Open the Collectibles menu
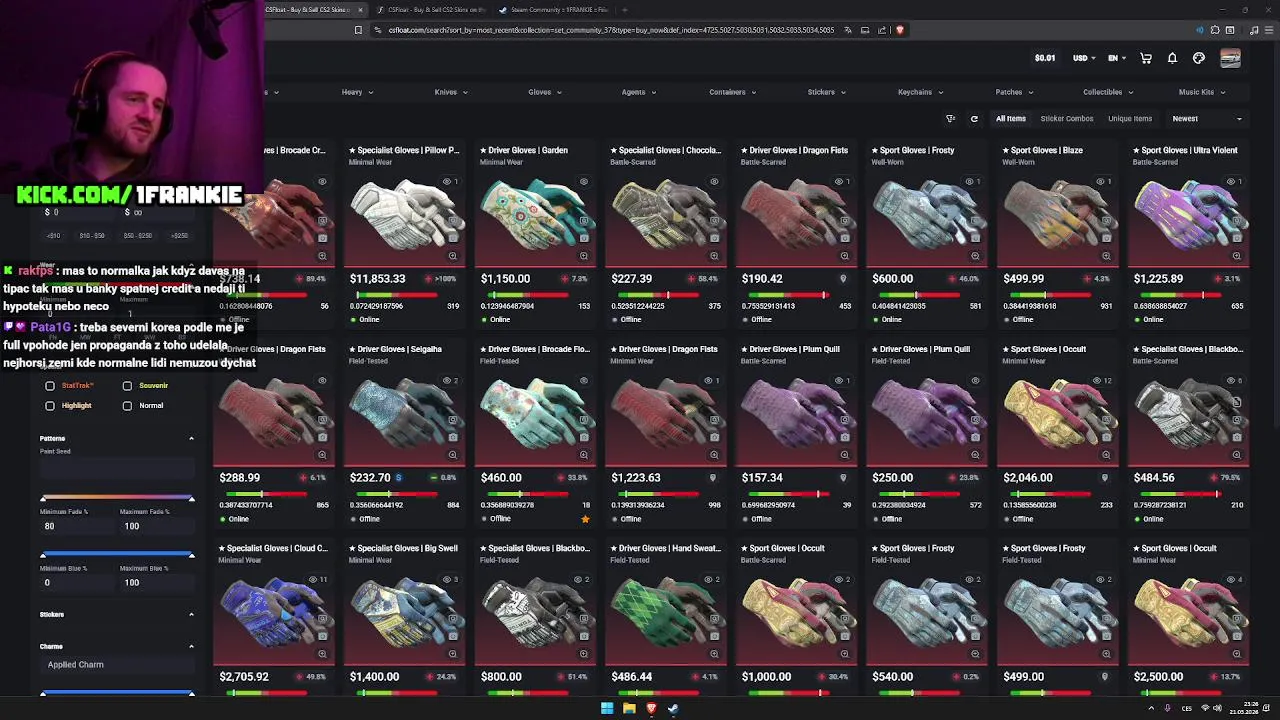The height and width of the screenshot is (720, 1280). [x=1108, y=92]
